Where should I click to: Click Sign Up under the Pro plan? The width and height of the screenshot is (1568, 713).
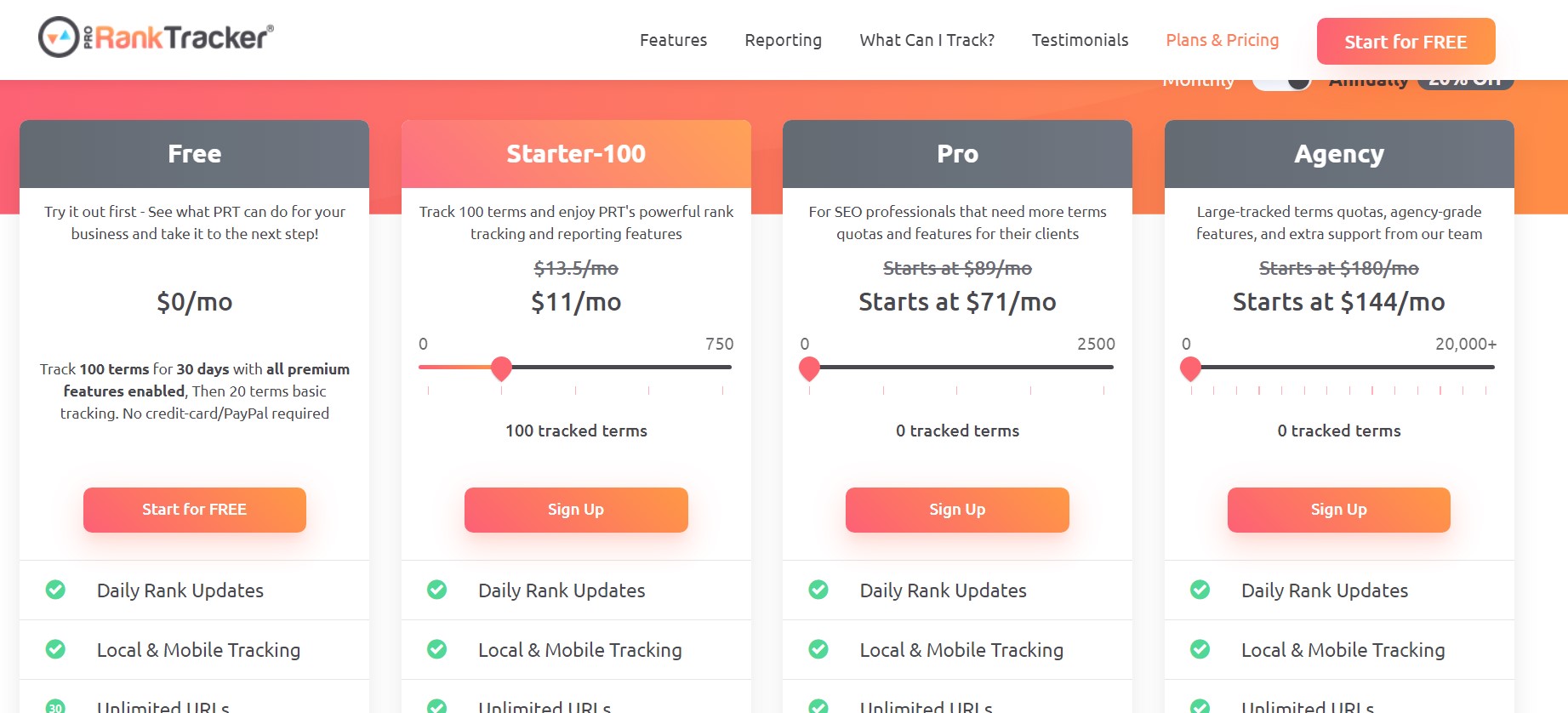[x=957, y=510]
